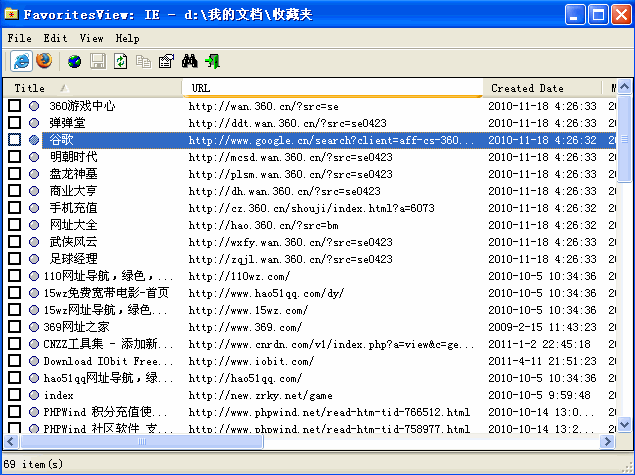Sort by the Title column header
The image size is (635, 475).
point(93,88)
